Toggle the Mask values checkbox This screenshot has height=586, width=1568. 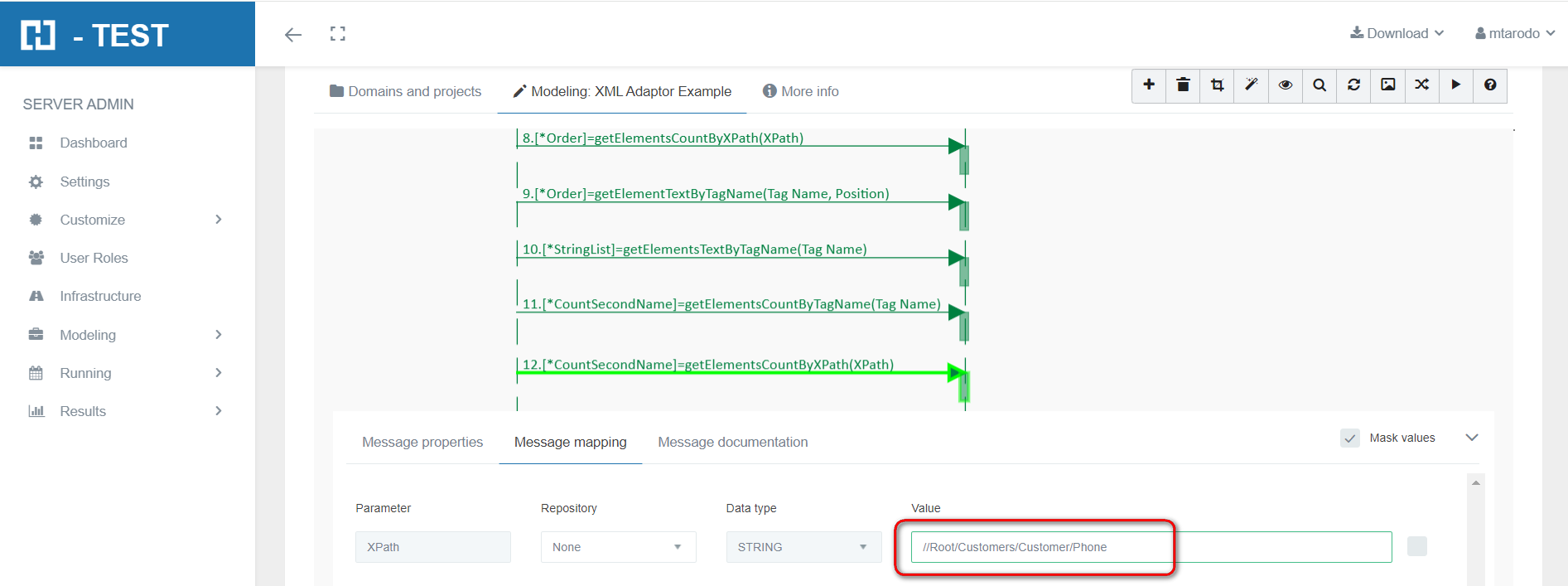(1350, 438)
